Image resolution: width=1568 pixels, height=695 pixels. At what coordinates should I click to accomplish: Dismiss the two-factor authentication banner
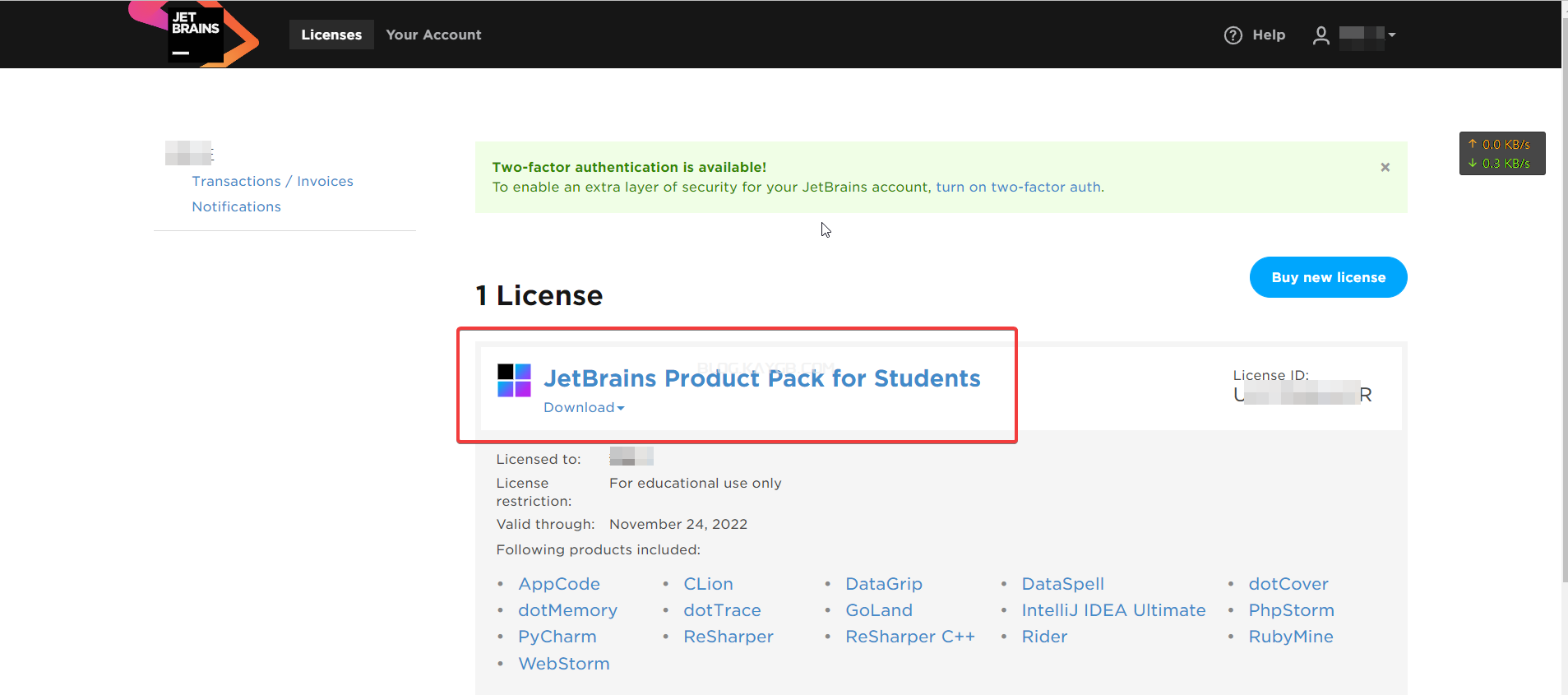[x=1385, y=167]
